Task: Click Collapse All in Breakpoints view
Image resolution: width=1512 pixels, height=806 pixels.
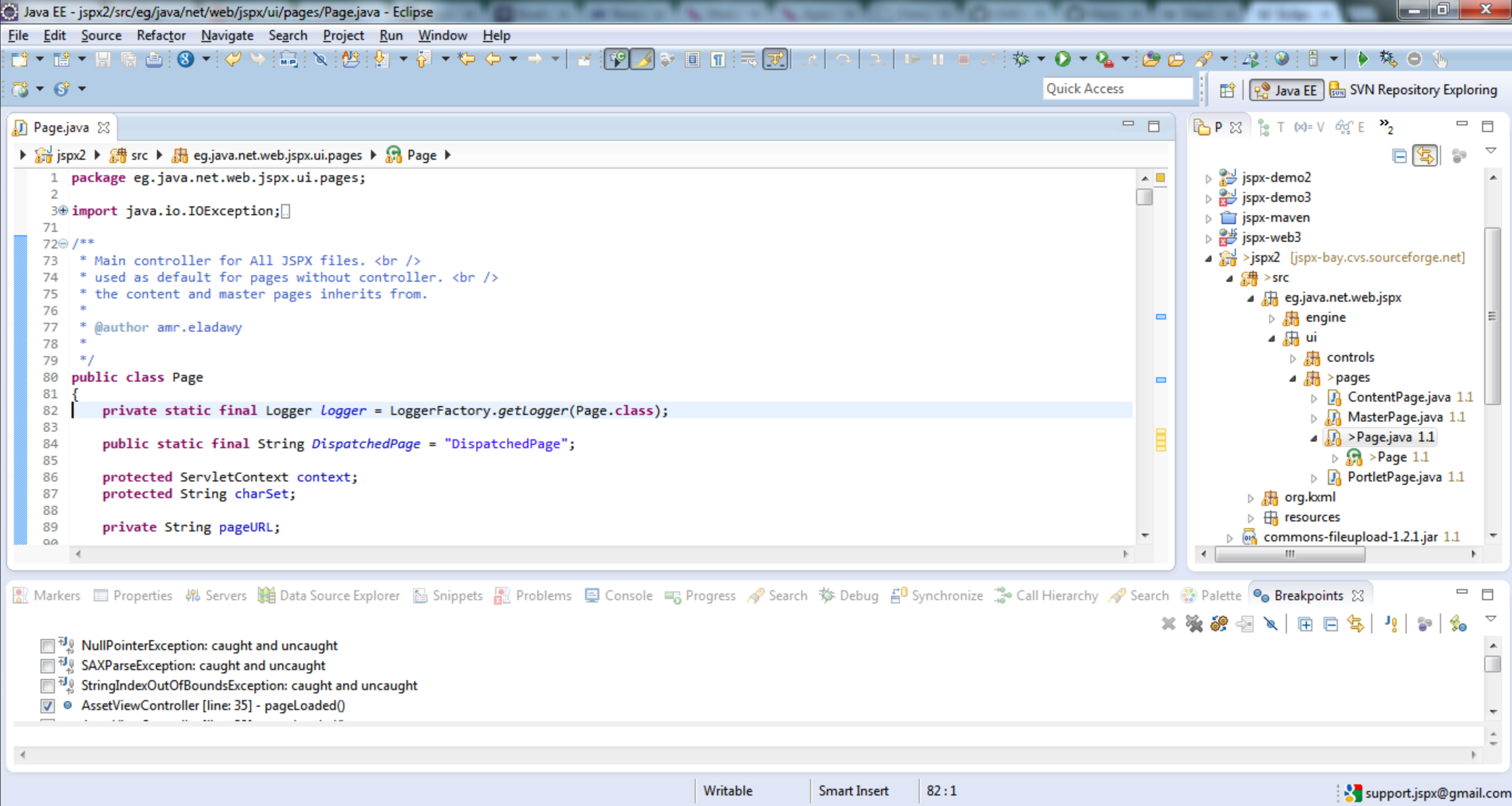Action: (1331, 624)
